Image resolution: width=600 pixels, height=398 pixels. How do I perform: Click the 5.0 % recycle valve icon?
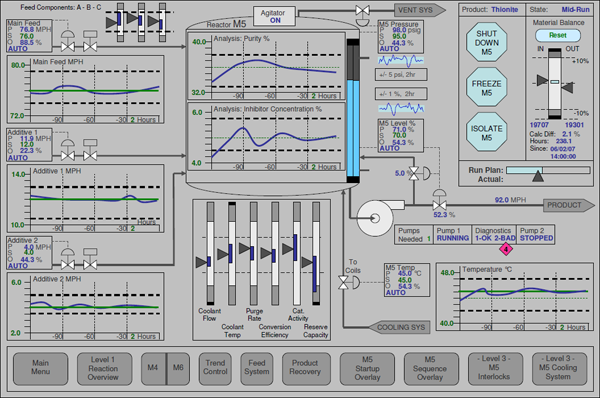[420, 173]
